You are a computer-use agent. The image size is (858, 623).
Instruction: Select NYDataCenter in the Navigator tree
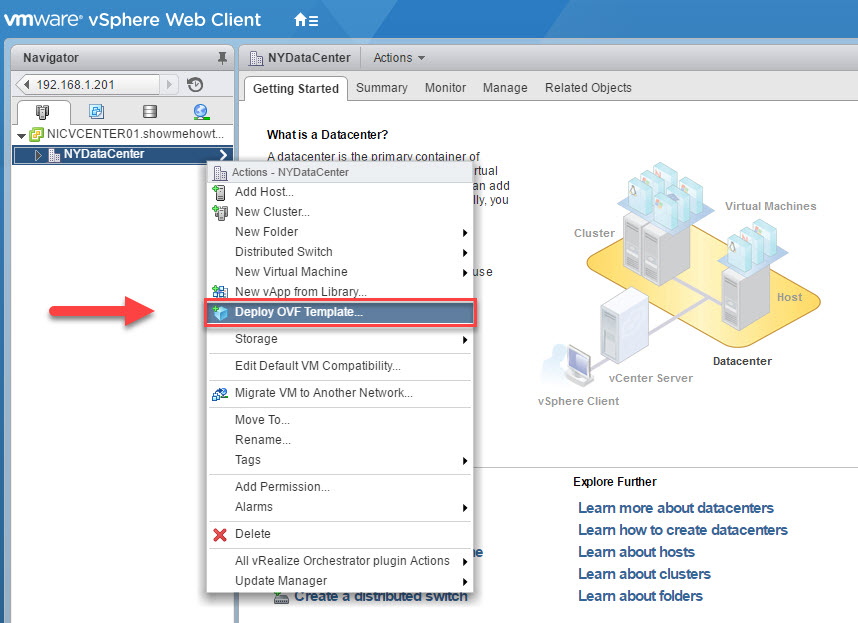[123, 155]
